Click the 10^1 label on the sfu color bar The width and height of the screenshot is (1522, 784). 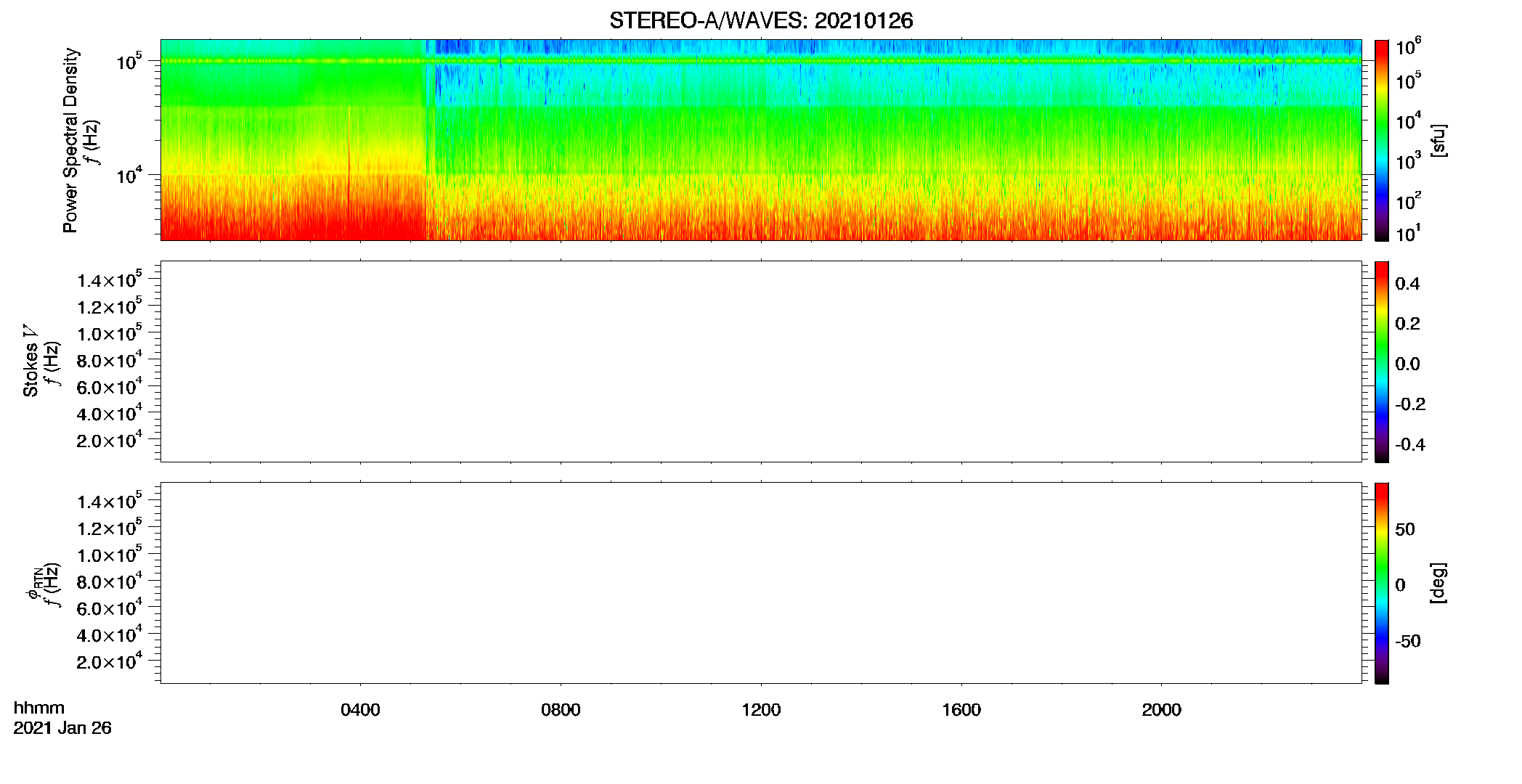[x=1409, y=234]
